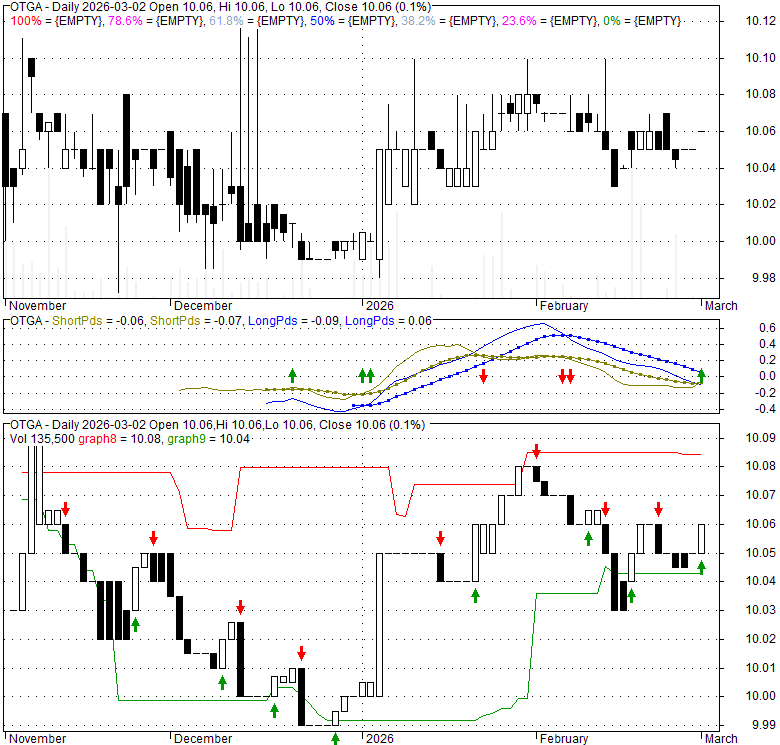Click the LongPds = -0.09 legend entry

pos(293,321)
